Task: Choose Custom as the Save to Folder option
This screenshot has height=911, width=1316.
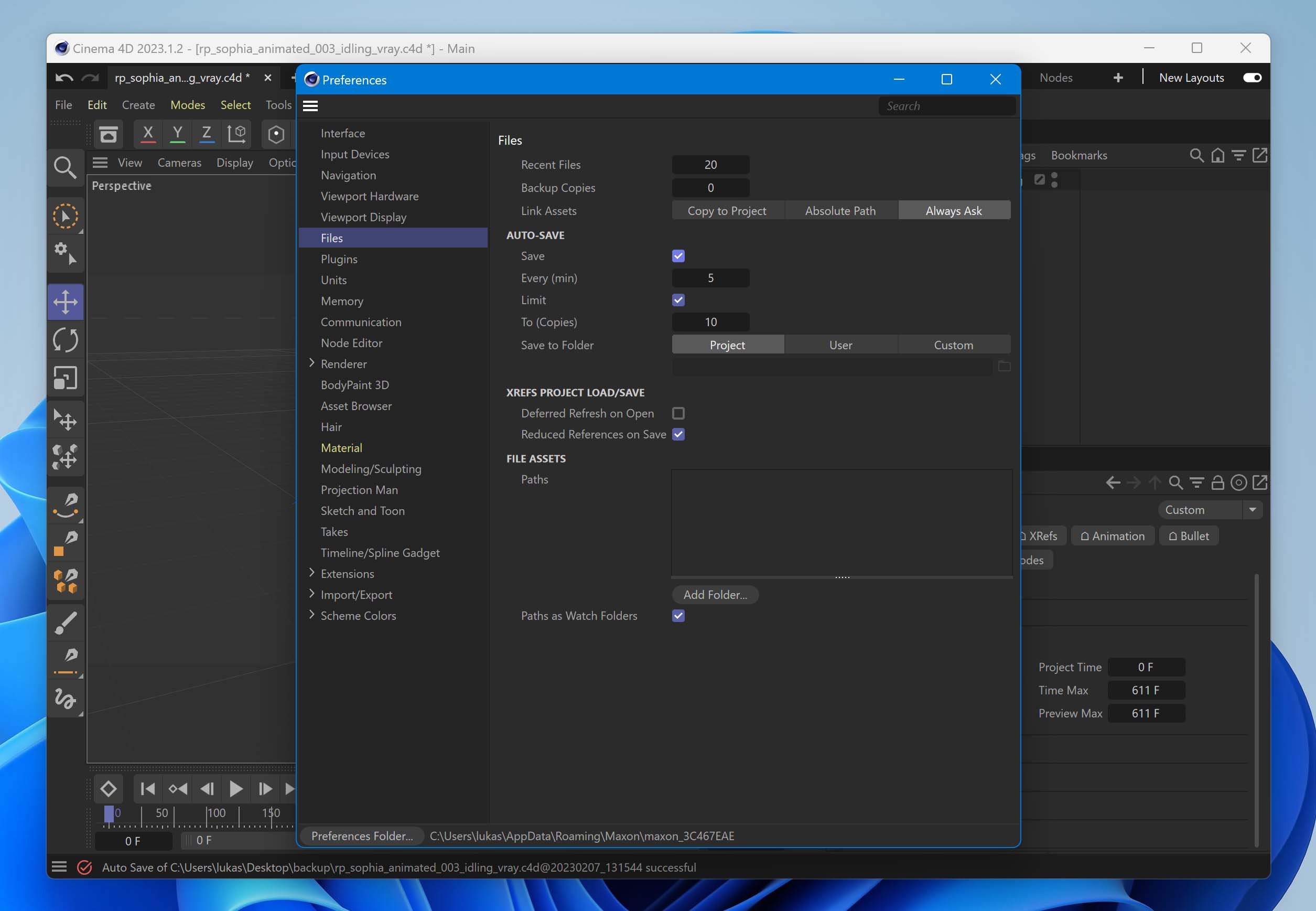Action: (x=954, y=345)
